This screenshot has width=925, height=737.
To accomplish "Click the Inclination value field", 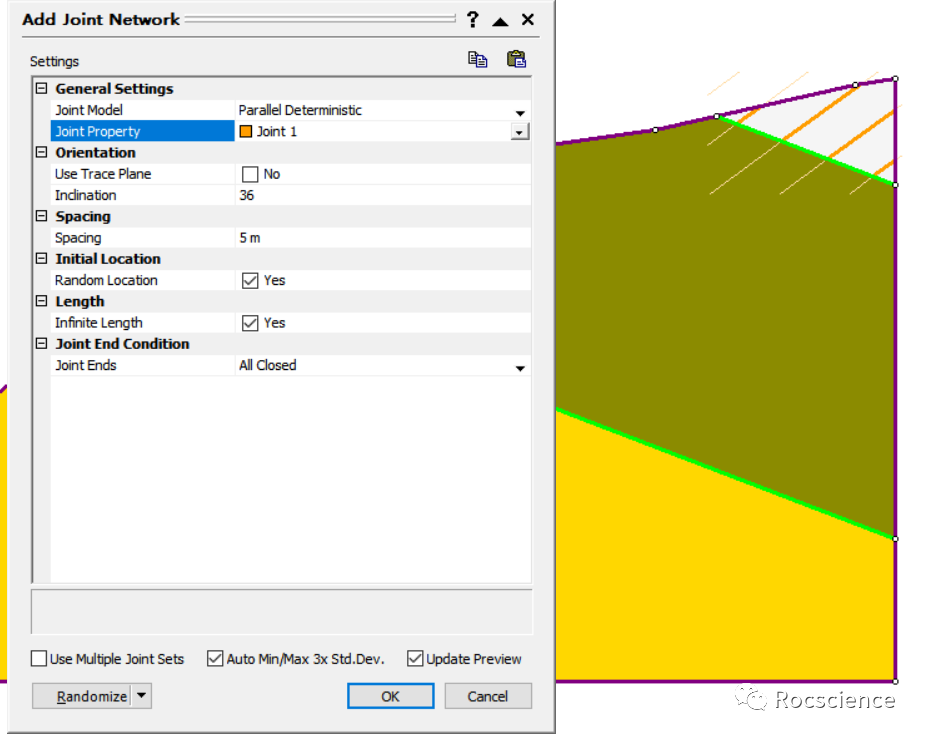I will point(380,195).
